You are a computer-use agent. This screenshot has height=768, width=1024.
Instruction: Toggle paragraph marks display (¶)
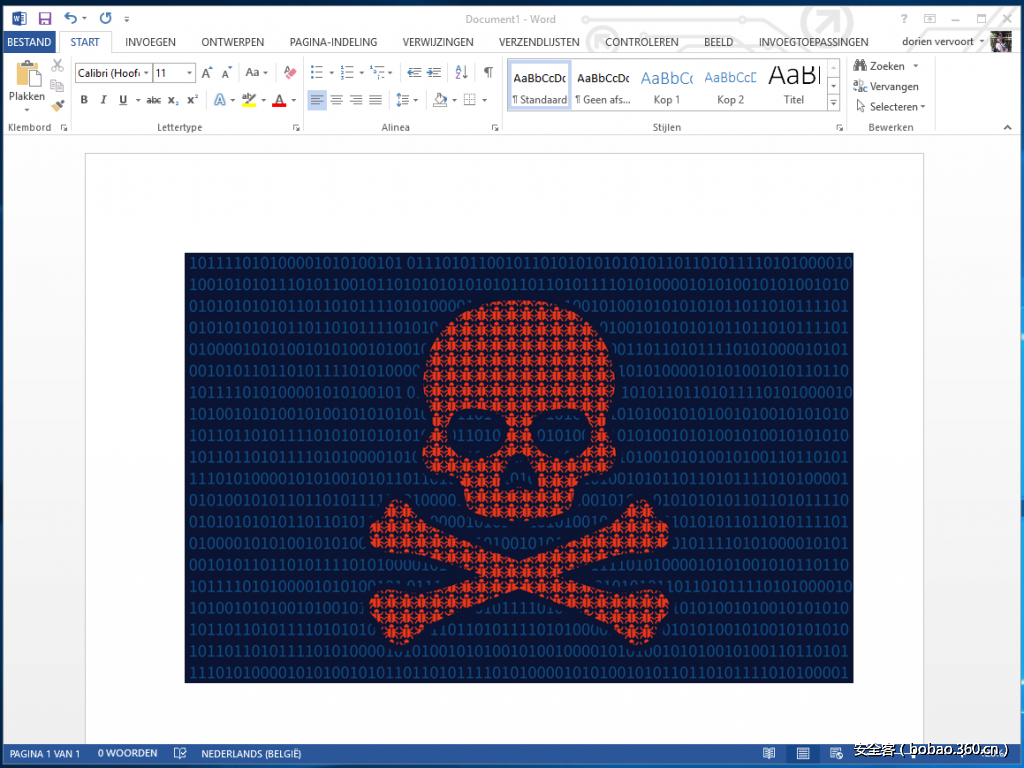click(488, 72)
